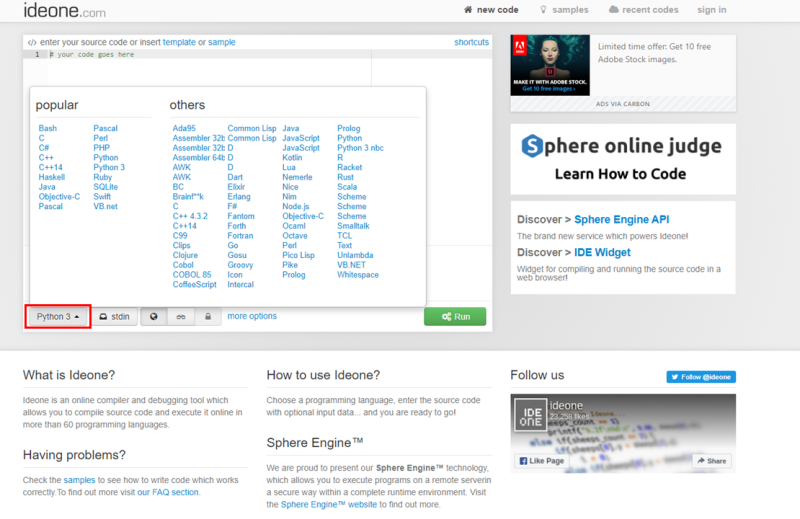This screenshot has height=519, width=800.
Task: Choose Smalltalk language
Action: tap(353, 226)
